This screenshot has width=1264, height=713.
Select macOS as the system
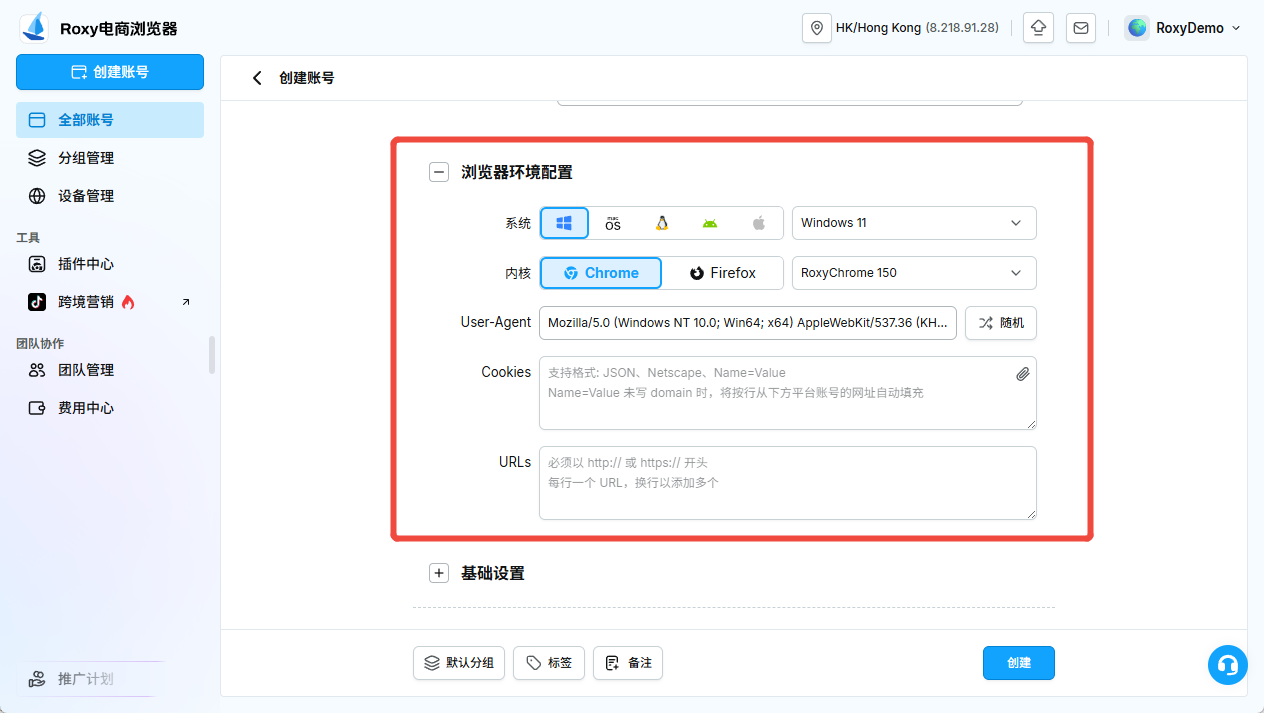[613, 223]
